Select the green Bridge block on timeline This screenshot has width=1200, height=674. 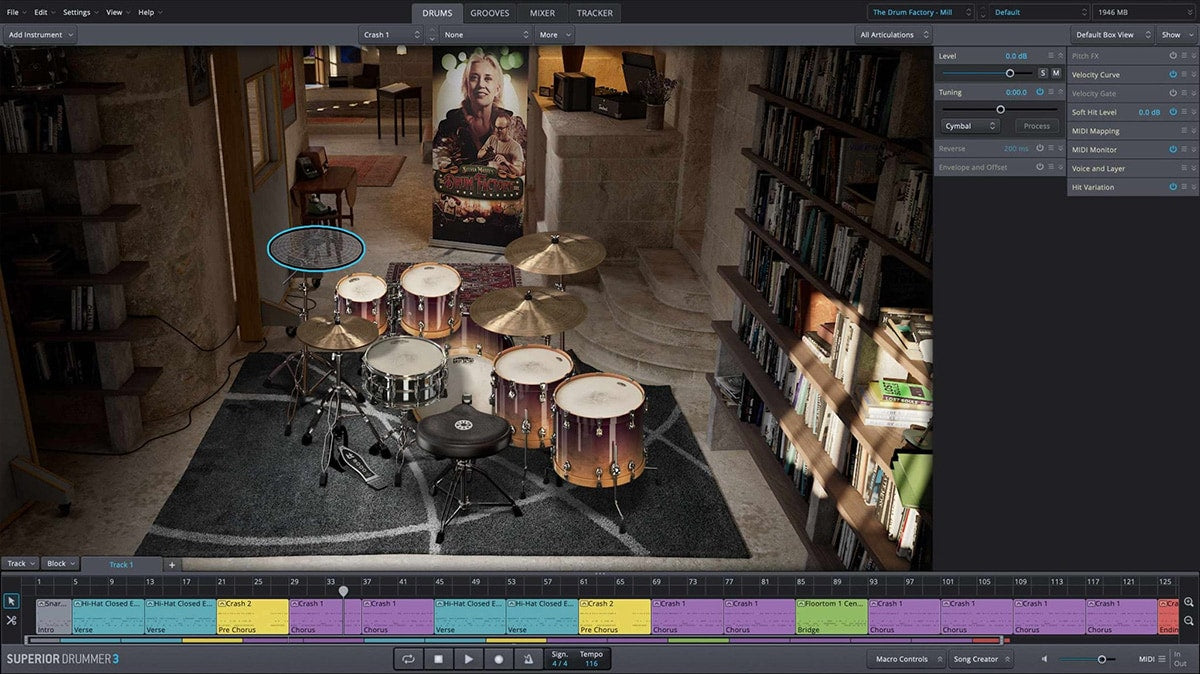pos(831,616)
